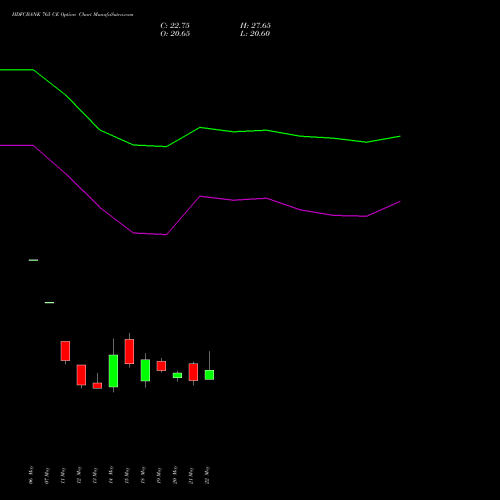Select the open value O: 20.65
This screenshot has width=500, height=500.
(175, 33)
